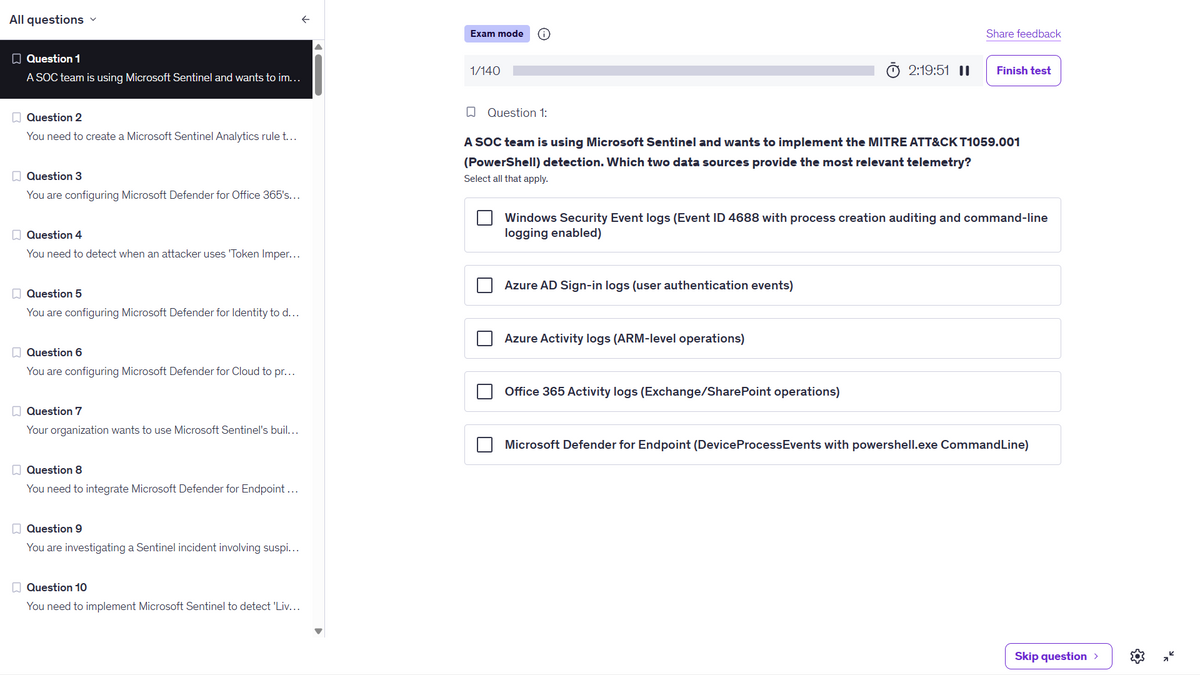Select Question 7 about Sentinel's built-in features

pos(156,421)
